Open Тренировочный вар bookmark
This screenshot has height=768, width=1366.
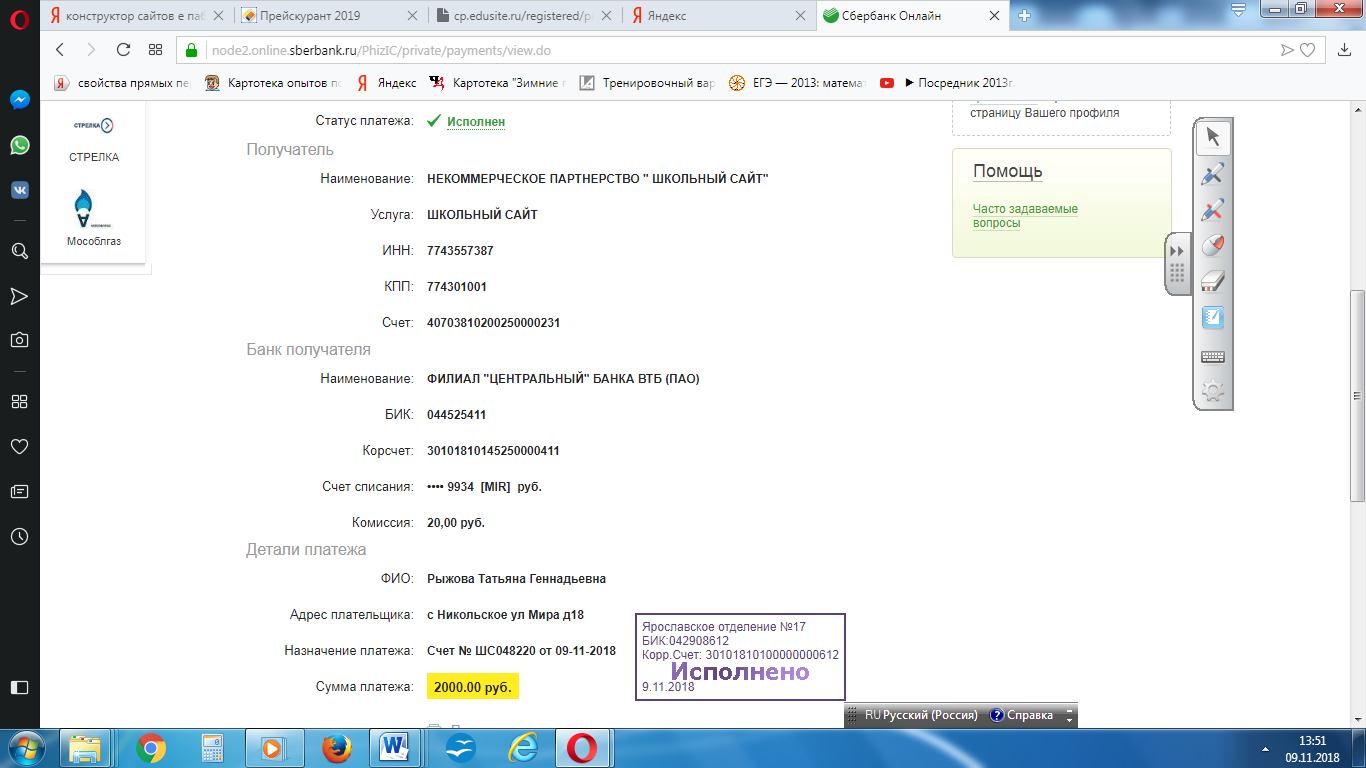click(647, 83)
